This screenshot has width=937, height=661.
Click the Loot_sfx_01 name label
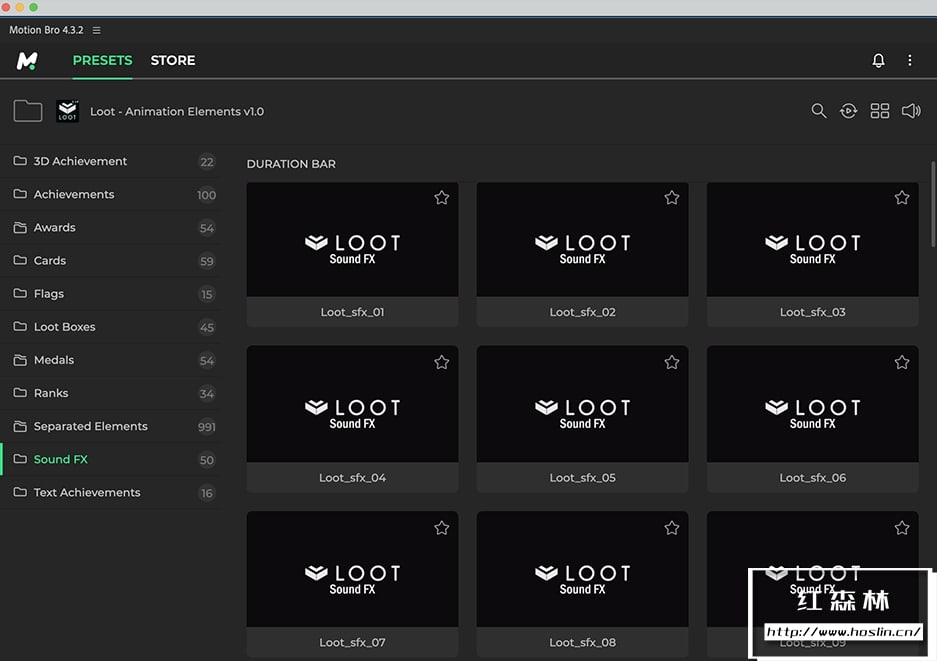pos(353,312)
